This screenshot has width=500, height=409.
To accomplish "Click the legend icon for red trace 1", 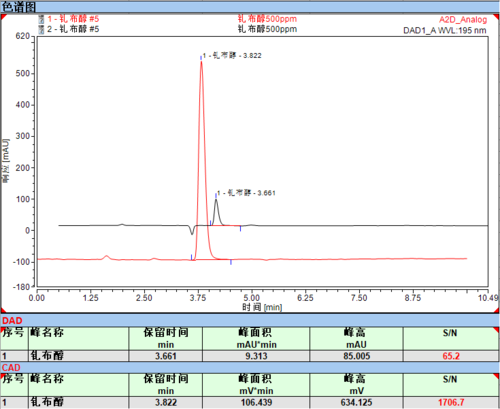I will coord(41,19).
